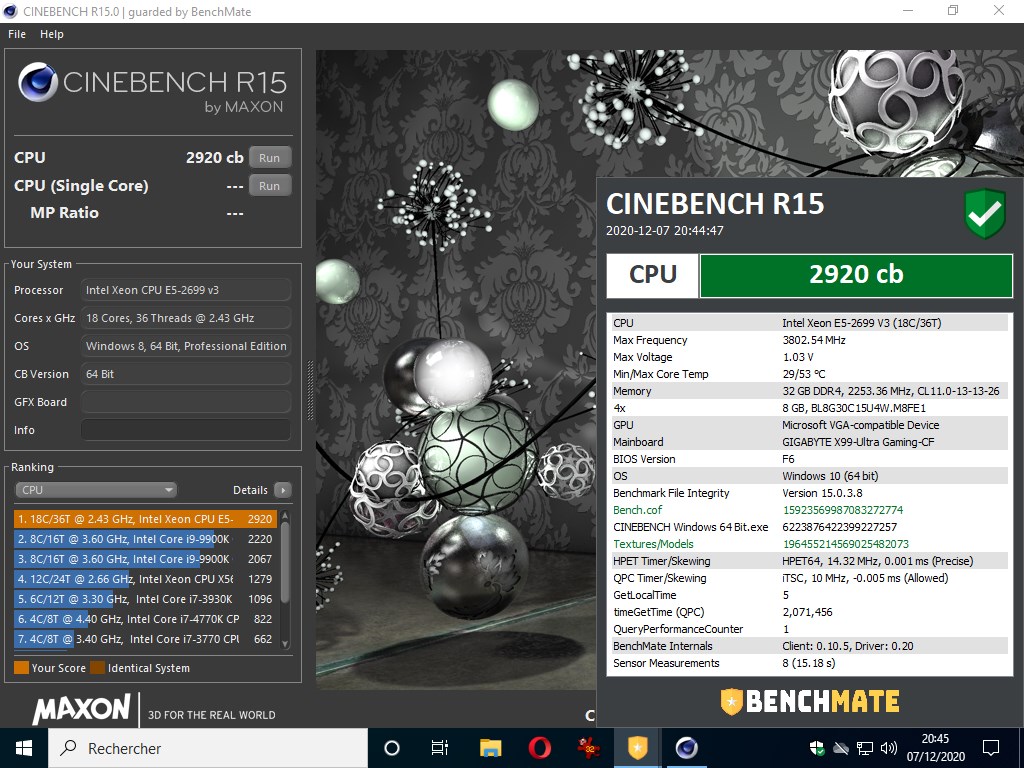Select ranking entry i7-3930K 1096
Screen dimensions: 1024x768
tap(145, 599)
